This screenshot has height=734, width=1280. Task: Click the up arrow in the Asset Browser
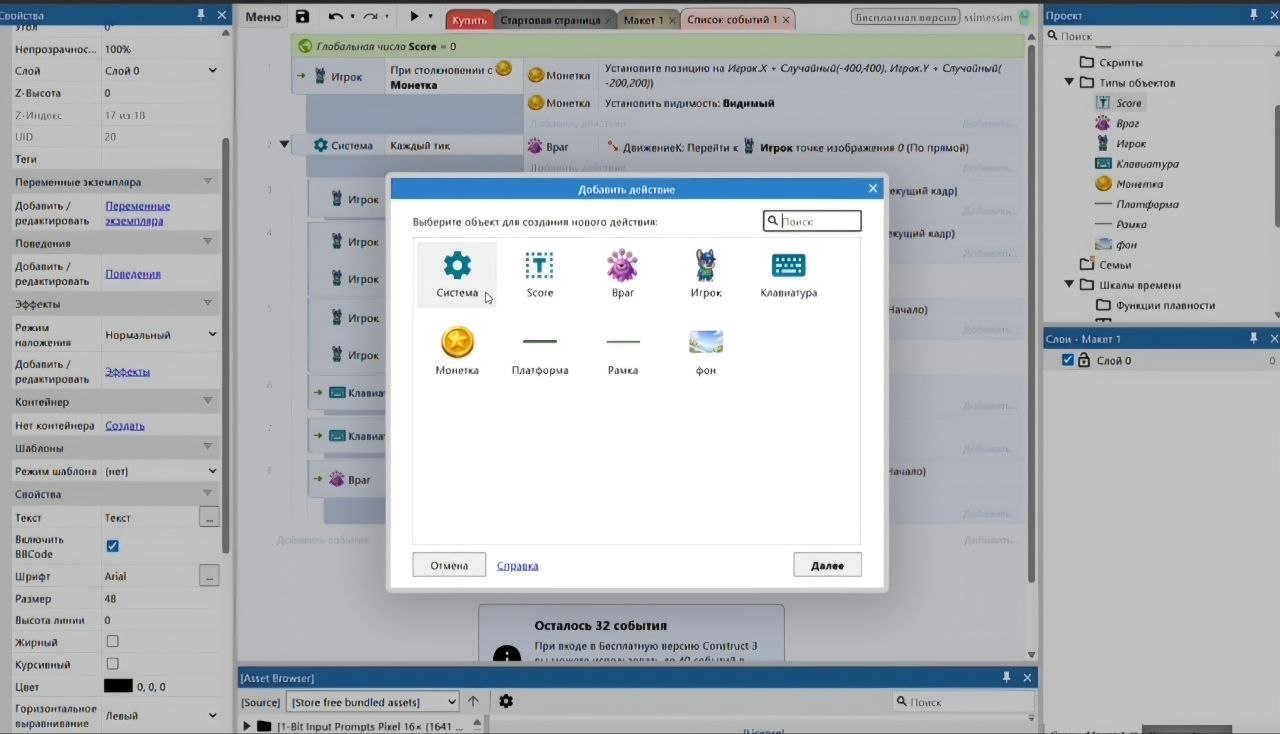point(473,701)
